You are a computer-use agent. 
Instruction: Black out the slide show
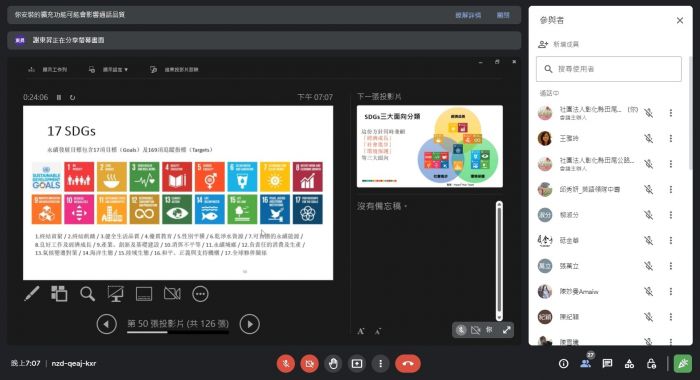point(116,294)
